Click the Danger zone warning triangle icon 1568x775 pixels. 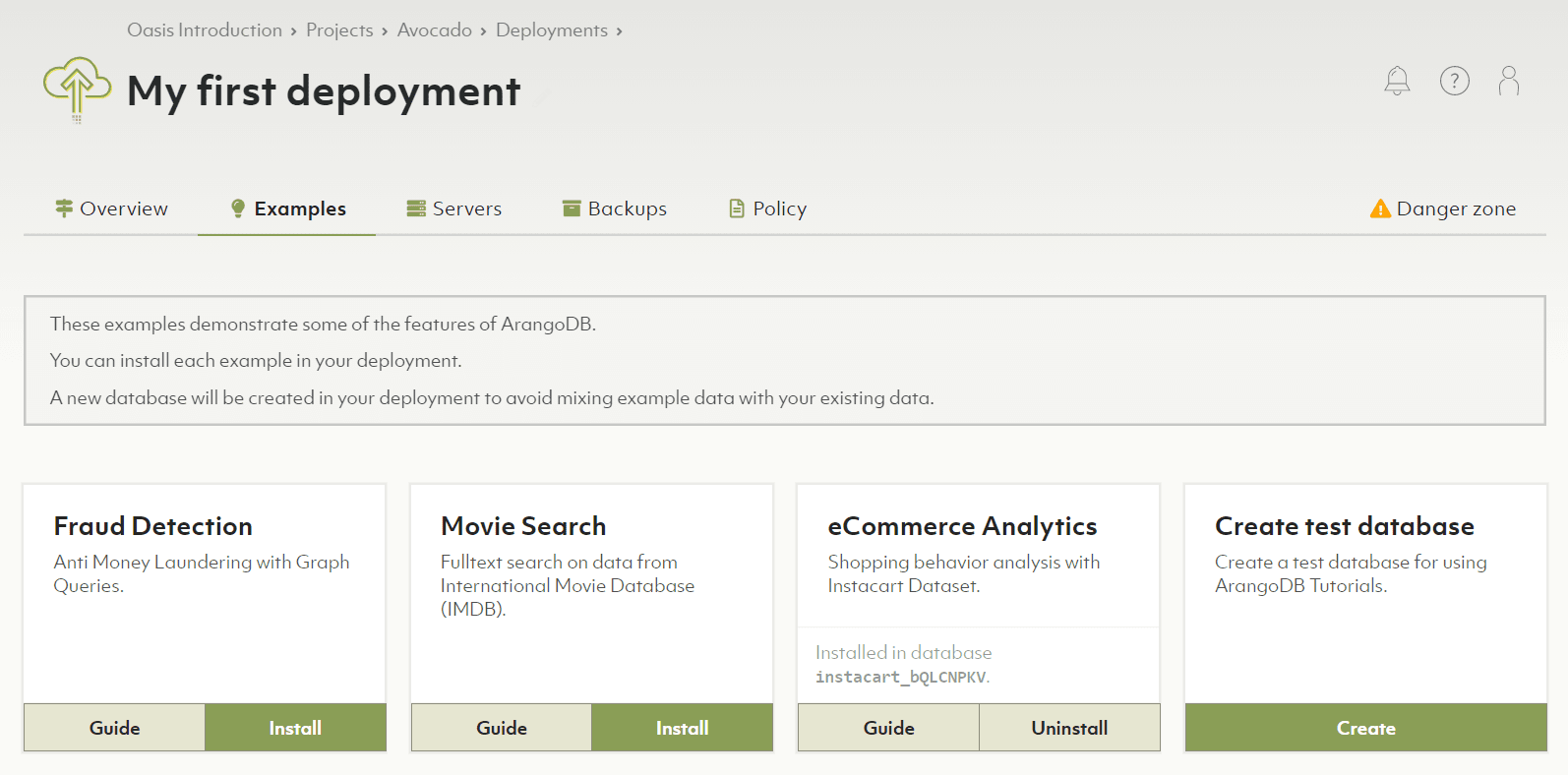pos(1380,209)
